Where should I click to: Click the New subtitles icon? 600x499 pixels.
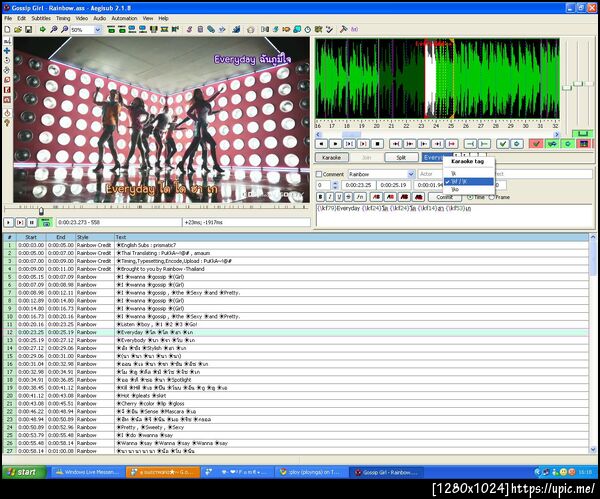coord(7,29)
